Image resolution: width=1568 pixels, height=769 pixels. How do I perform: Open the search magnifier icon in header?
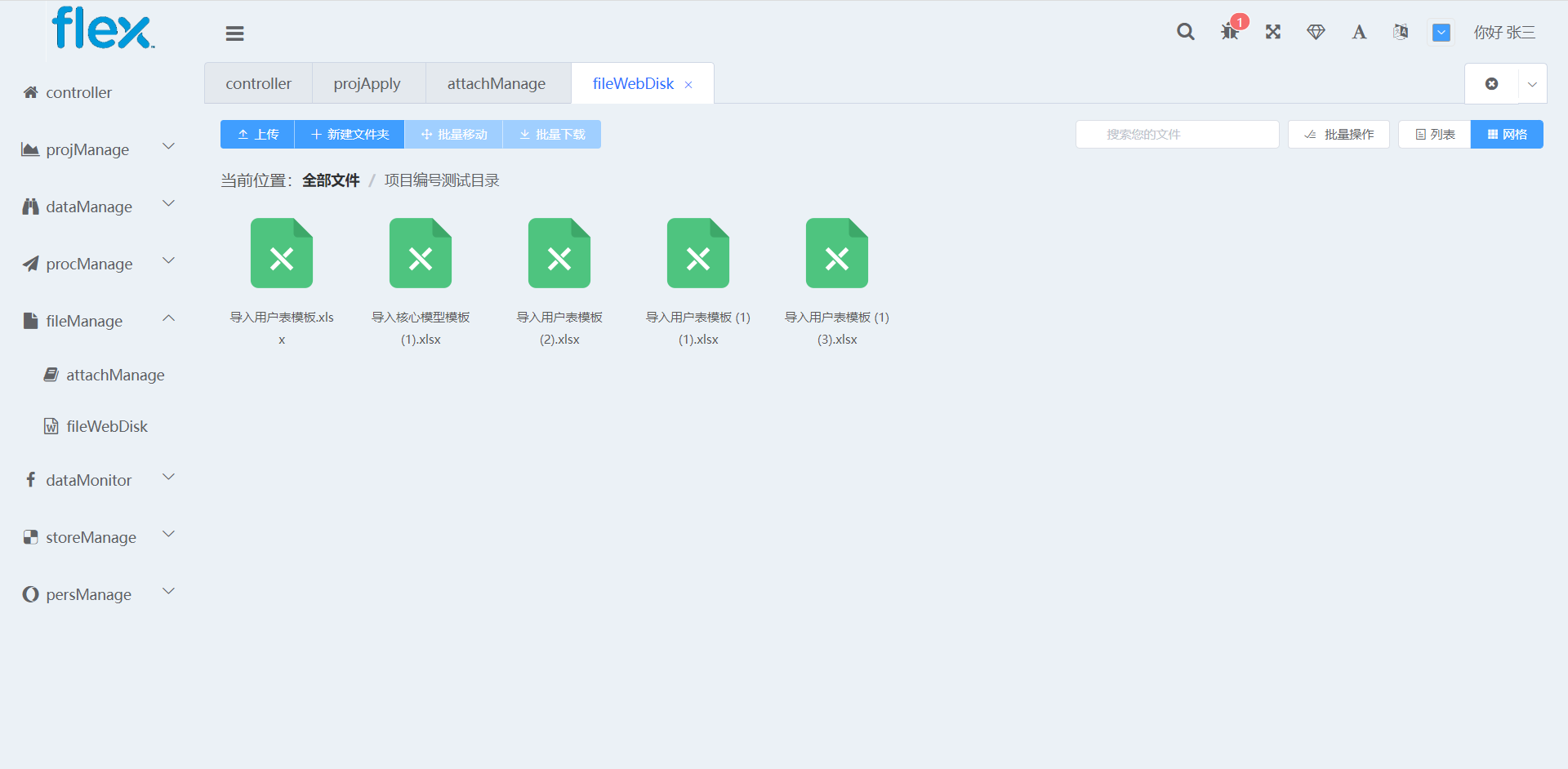(x=1186, y=32)
